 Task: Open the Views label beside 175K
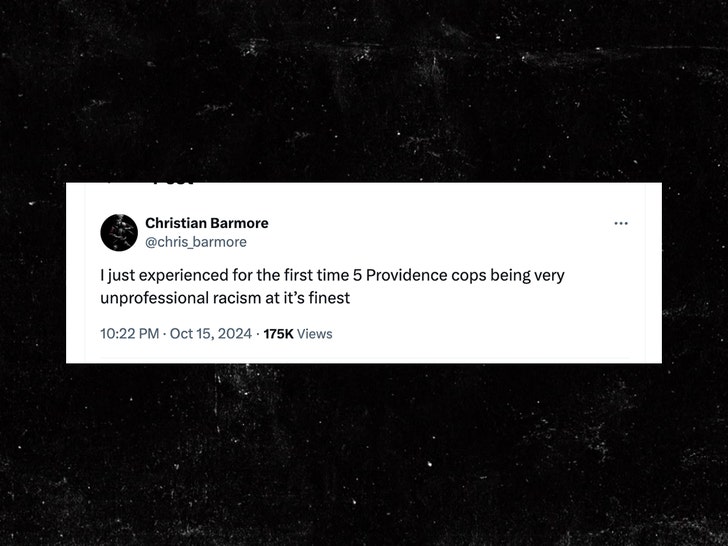(x=315, y=333)
